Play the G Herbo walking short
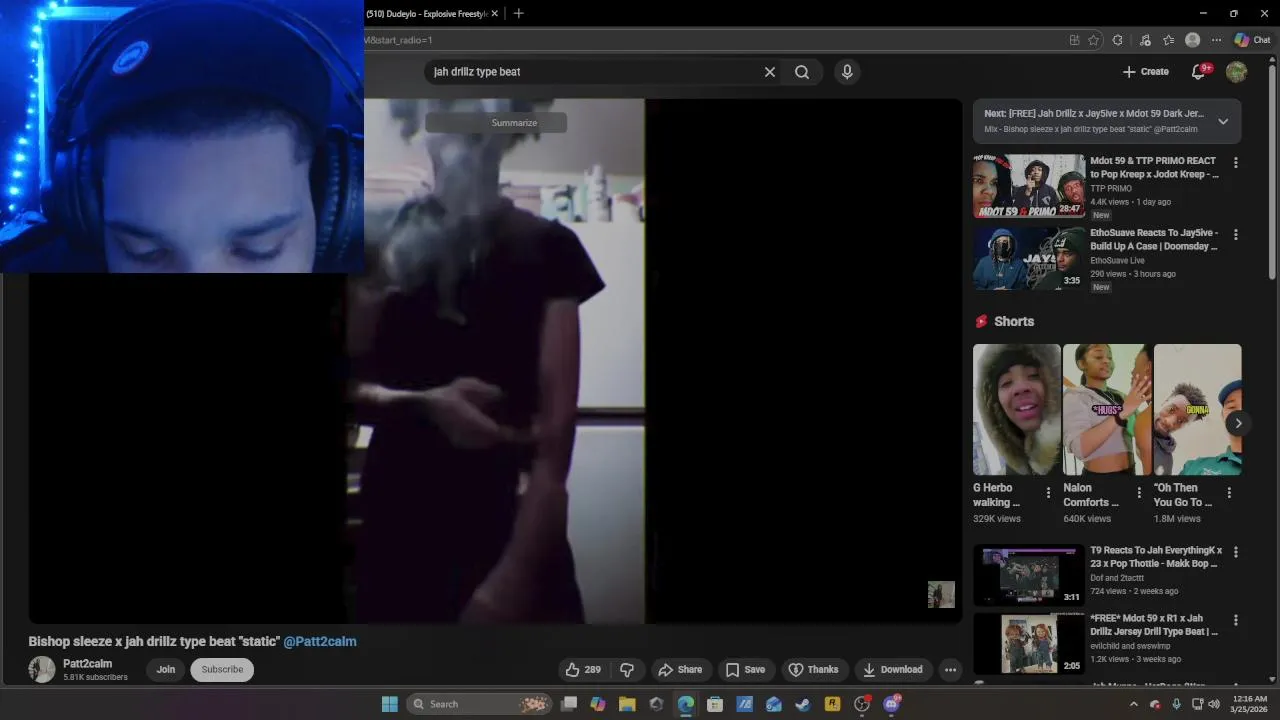 coord(1017,410)
